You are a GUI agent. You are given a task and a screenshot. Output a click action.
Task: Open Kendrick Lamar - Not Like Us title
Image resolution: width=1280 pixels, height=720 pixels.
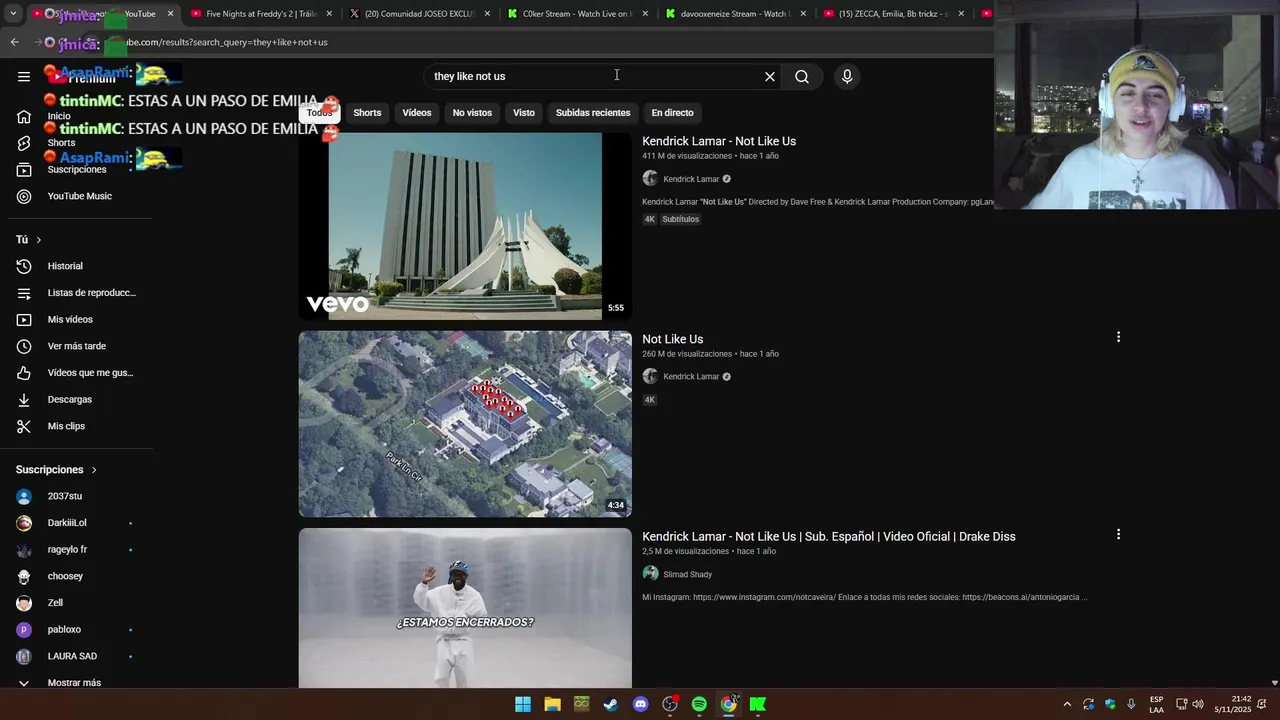point(719,141)
